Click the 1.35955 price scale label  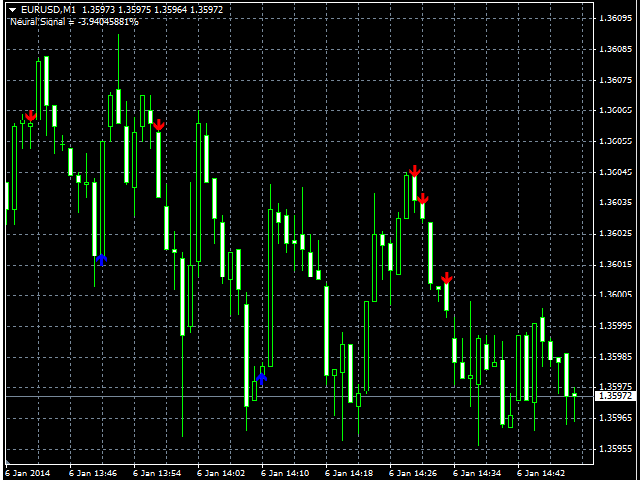(x=616, y=449)
